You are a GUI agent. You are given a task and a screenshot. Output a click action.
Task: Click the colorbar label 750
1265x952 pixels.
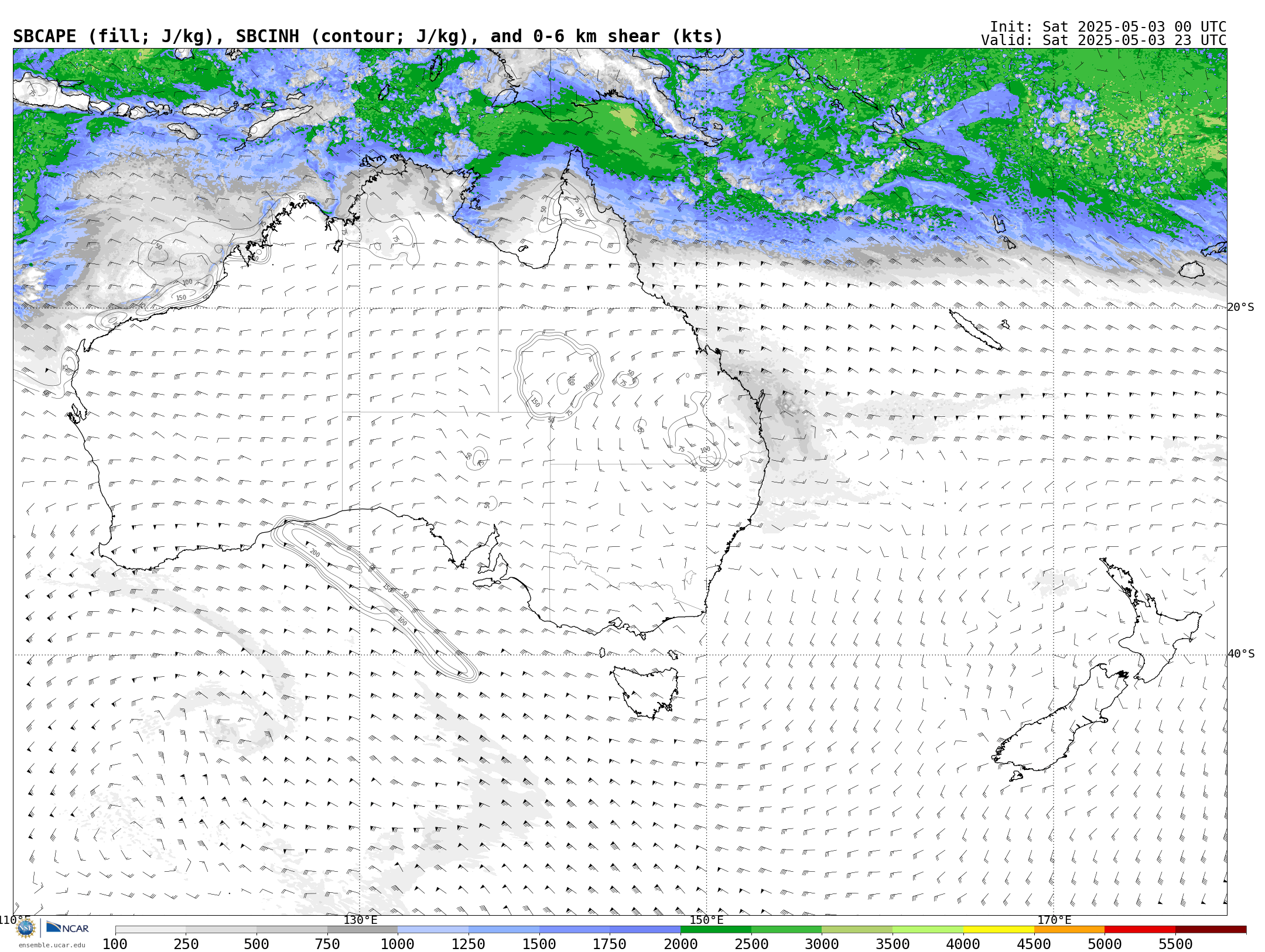click(x=327, y=944)
